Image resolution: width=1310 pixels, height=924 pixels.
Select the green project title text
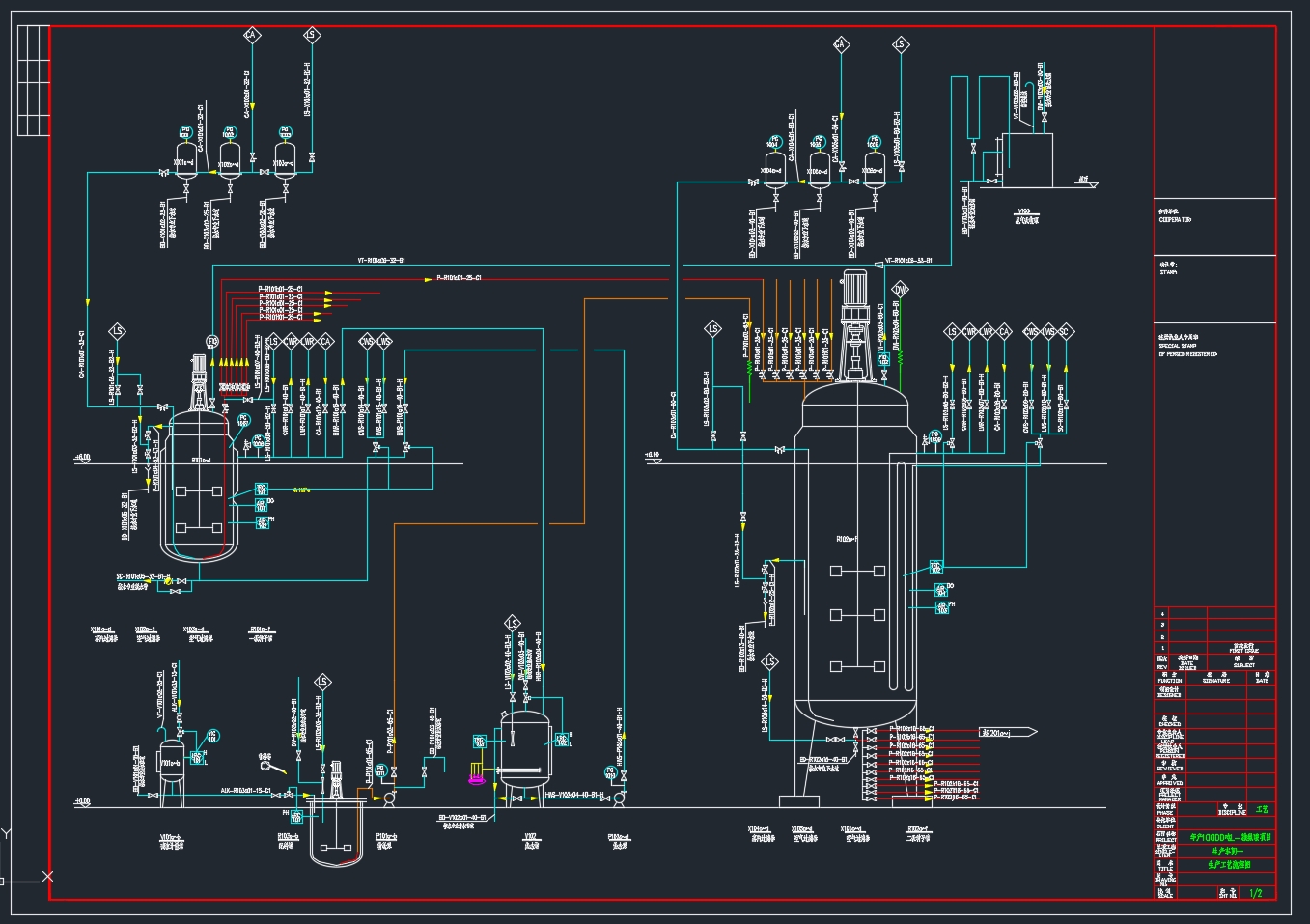tap(1230, 837)
